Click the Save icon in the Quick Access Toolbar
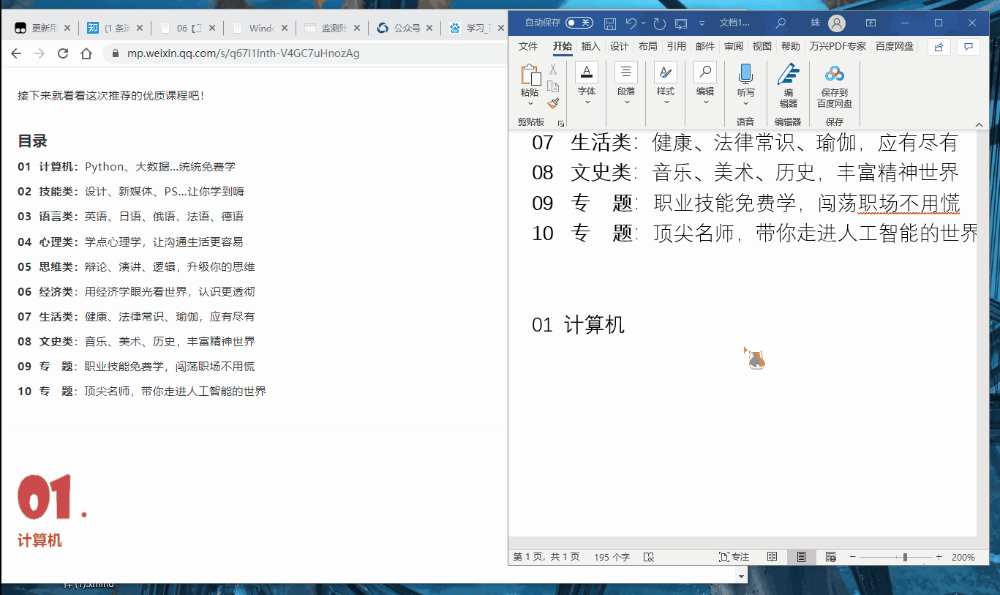Viewport: 1000px width, 595px height. (607, 21)
